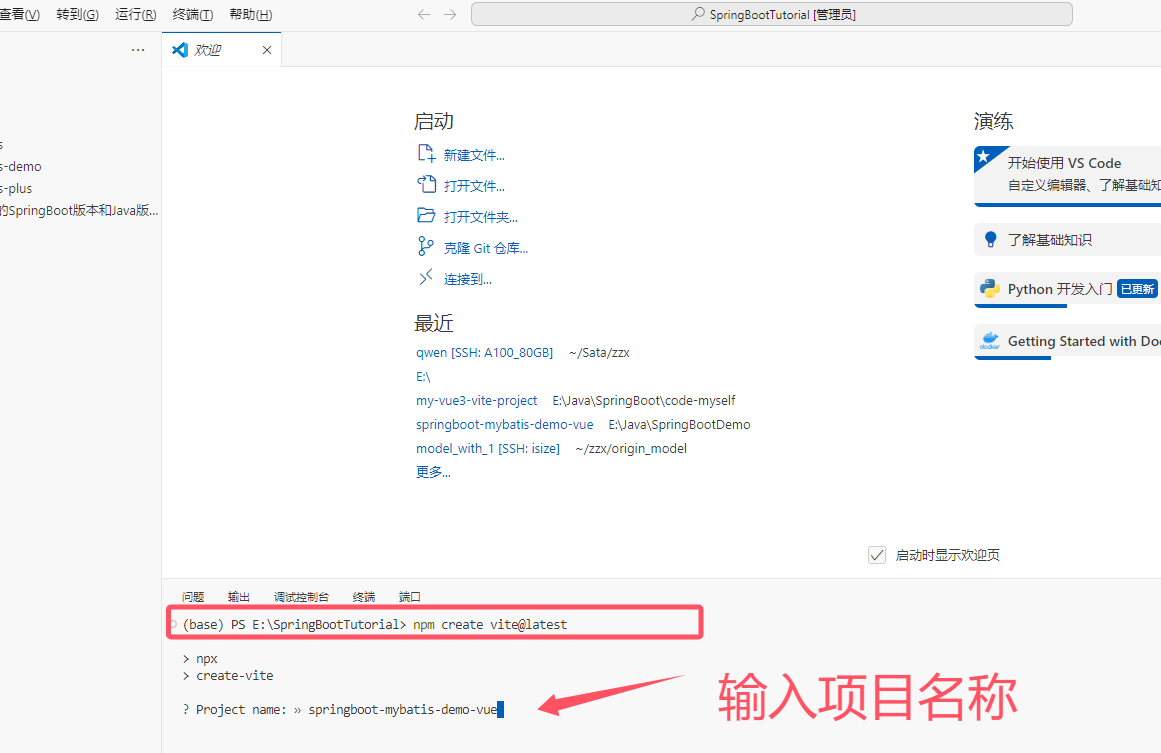Screen dimensions: 1161x753
Task: Click the npx output line in terminal
Action: 200,658
